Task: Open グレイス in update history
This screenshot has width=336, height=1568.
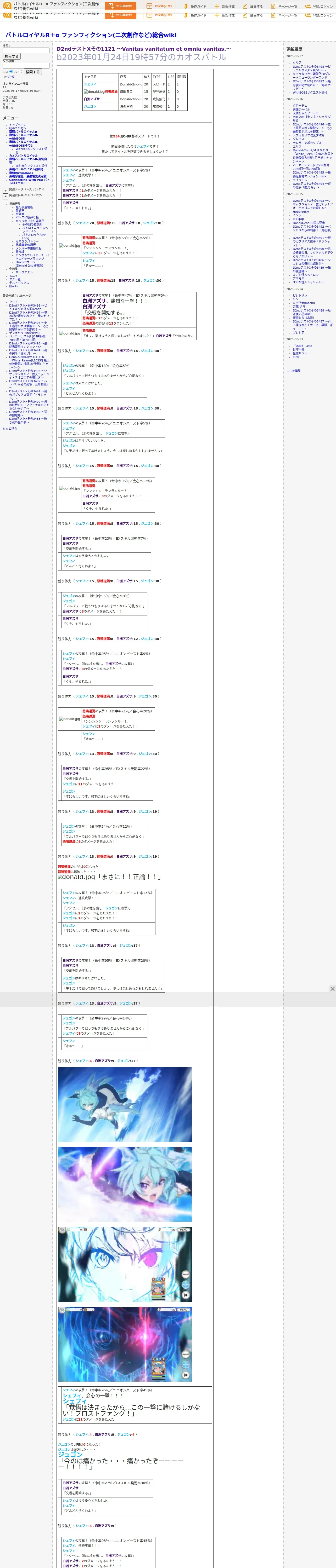Action: click(298, 139)
